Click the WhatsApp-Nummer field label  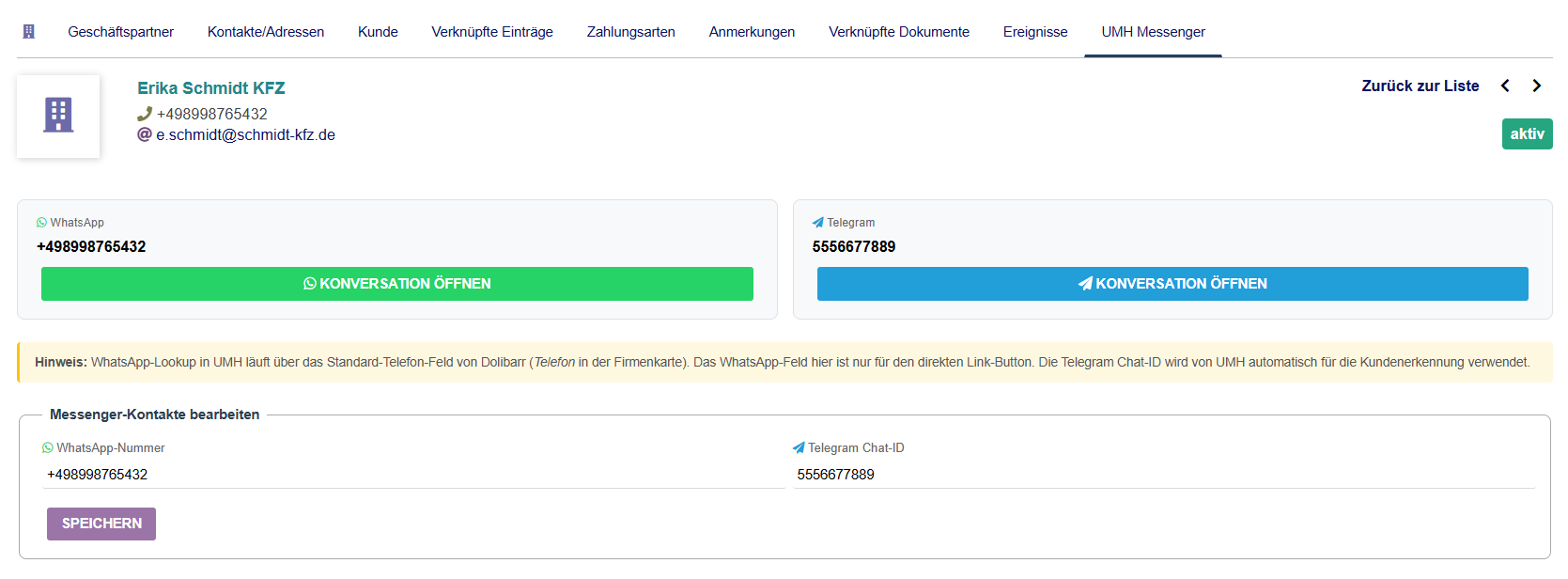[x=110, y=448]
